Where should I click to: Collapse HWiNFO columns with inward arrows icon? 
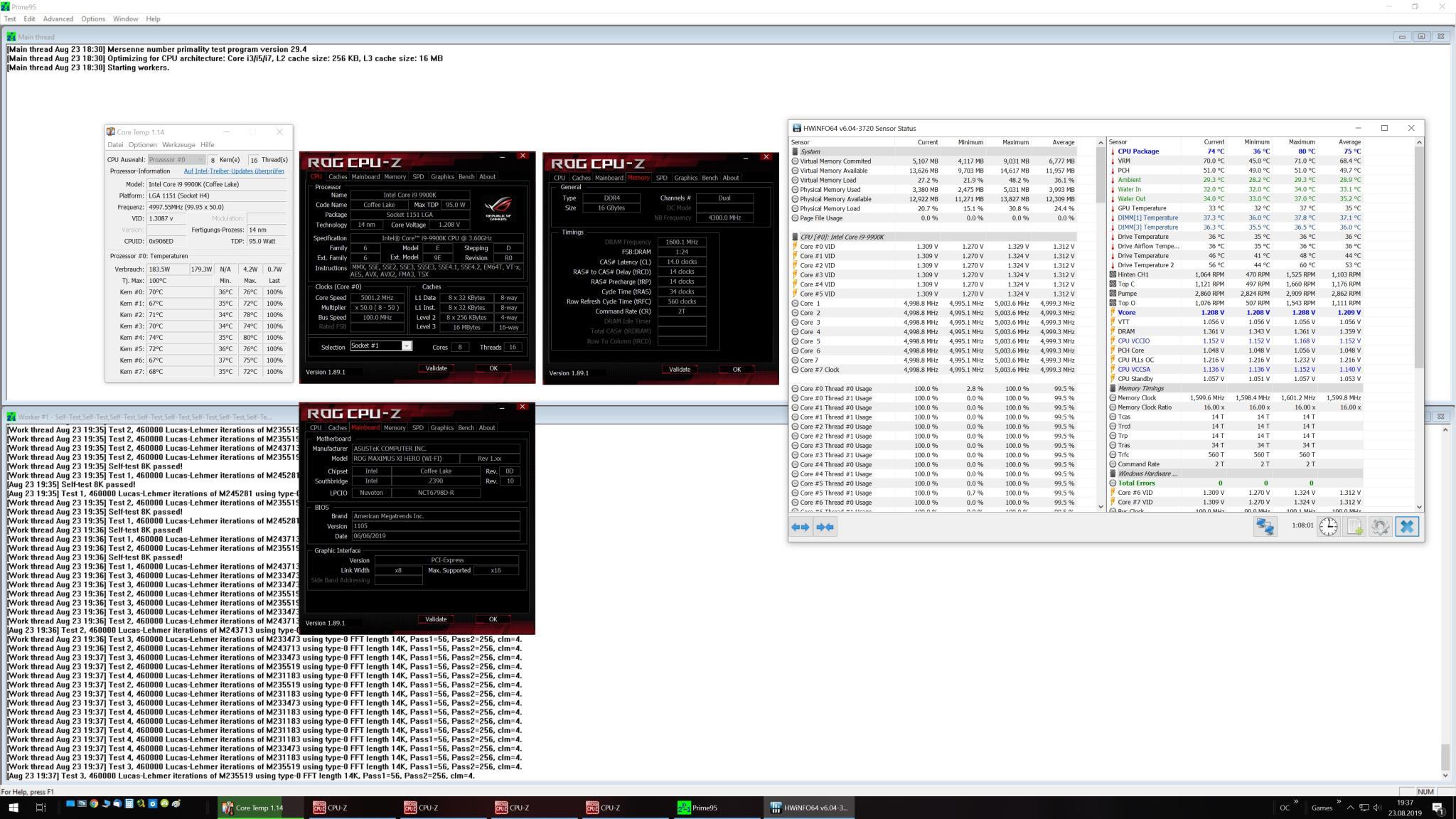[x=825, y=527]
